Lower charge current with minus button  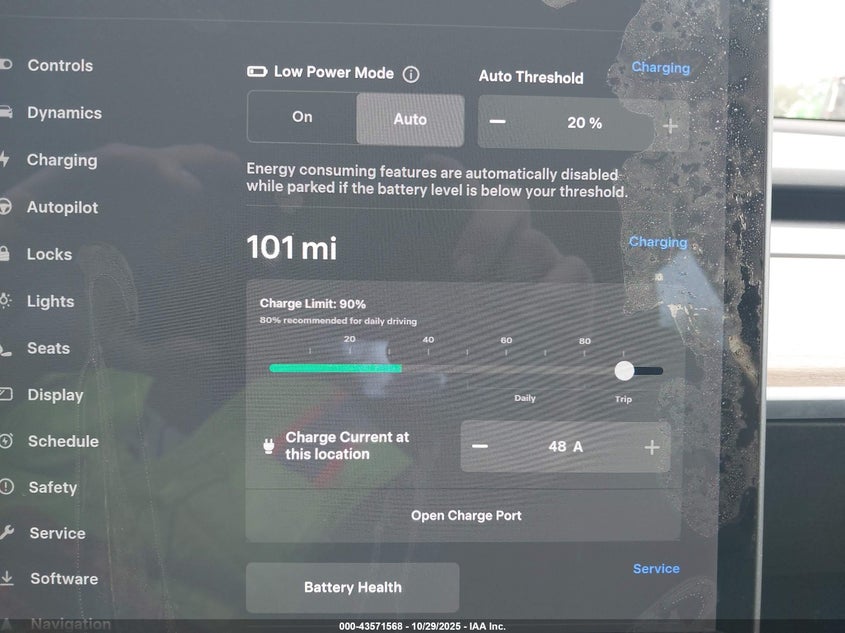[480, 446]
